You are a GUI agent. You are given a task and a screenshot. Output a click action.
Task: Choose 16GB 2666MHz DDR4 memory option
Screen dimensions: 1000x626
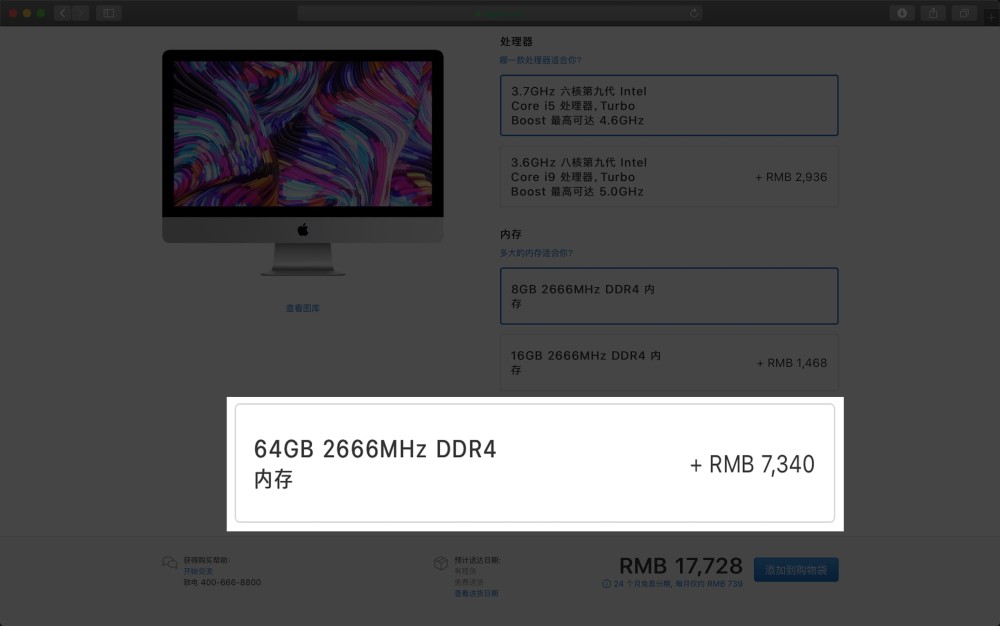pyautogui.click(x=669, y=362)
